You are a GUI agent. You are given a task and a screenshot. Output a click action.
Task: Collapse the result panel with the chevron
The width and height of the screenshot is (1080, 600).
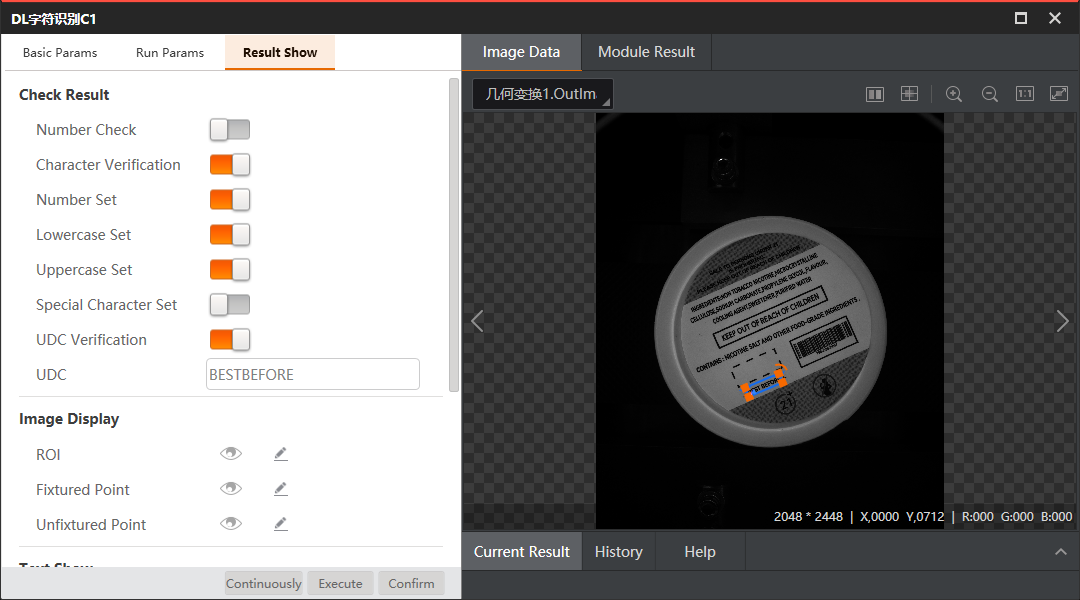click(1061, 551)
